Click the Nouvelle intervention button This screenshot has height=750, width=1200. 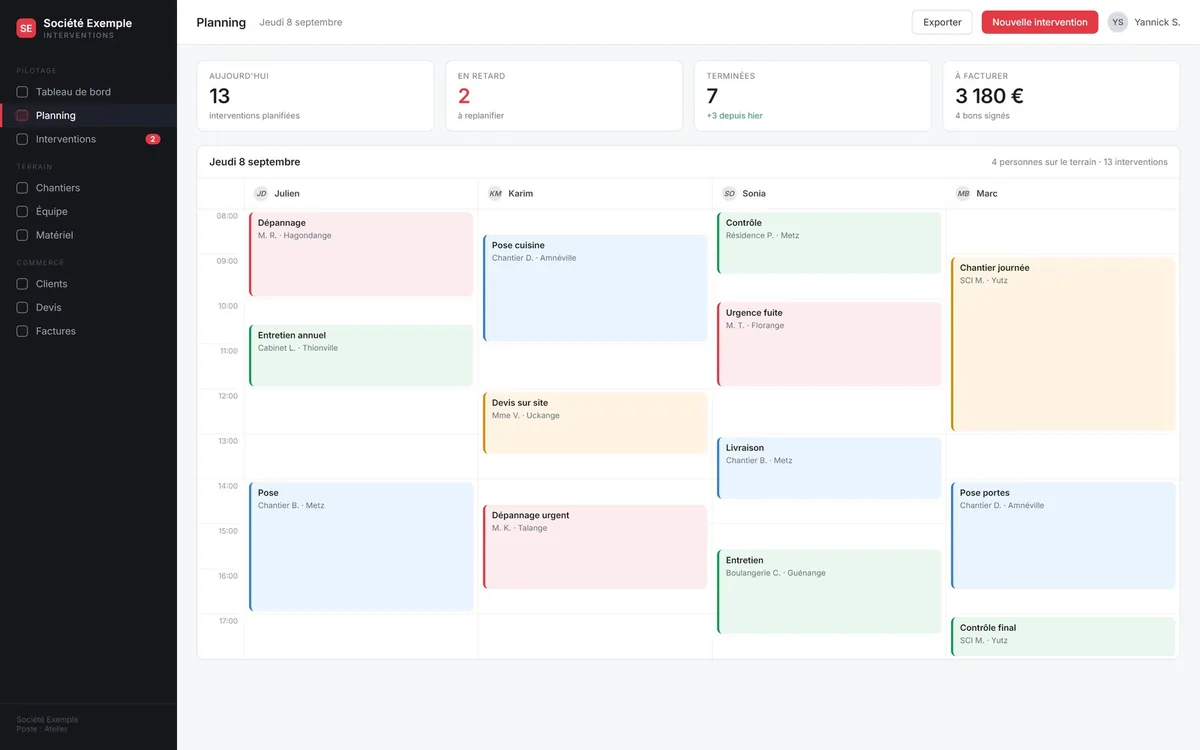coord(1040,22)
